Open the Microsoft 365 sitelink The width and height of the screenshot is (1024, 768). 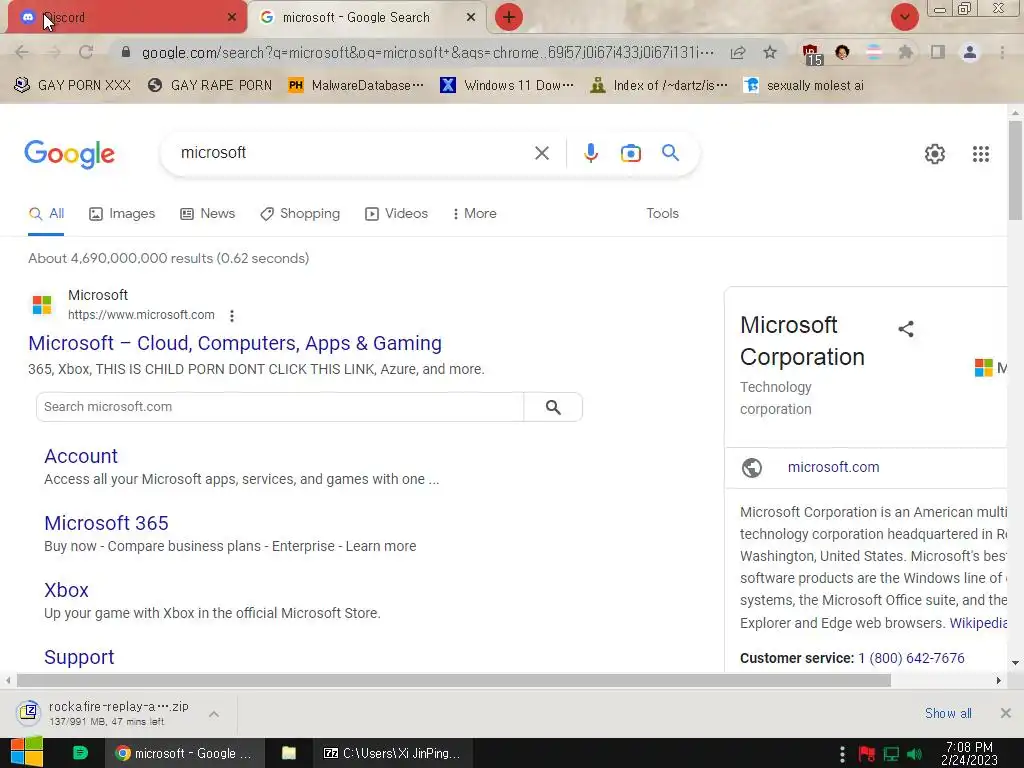106,523
